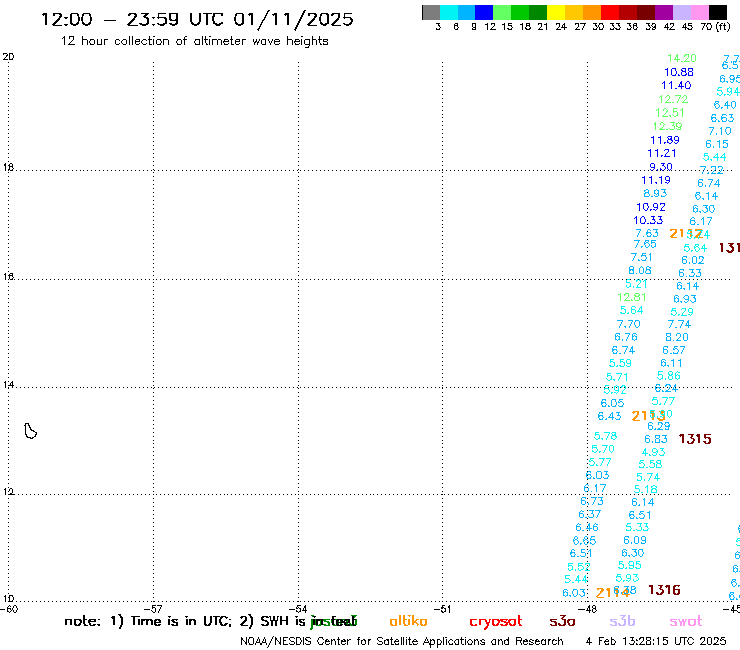Click the longitude axis label -51
Image resolution: width=740 pixels, height=650 pixels.
[x=443, y=609]
